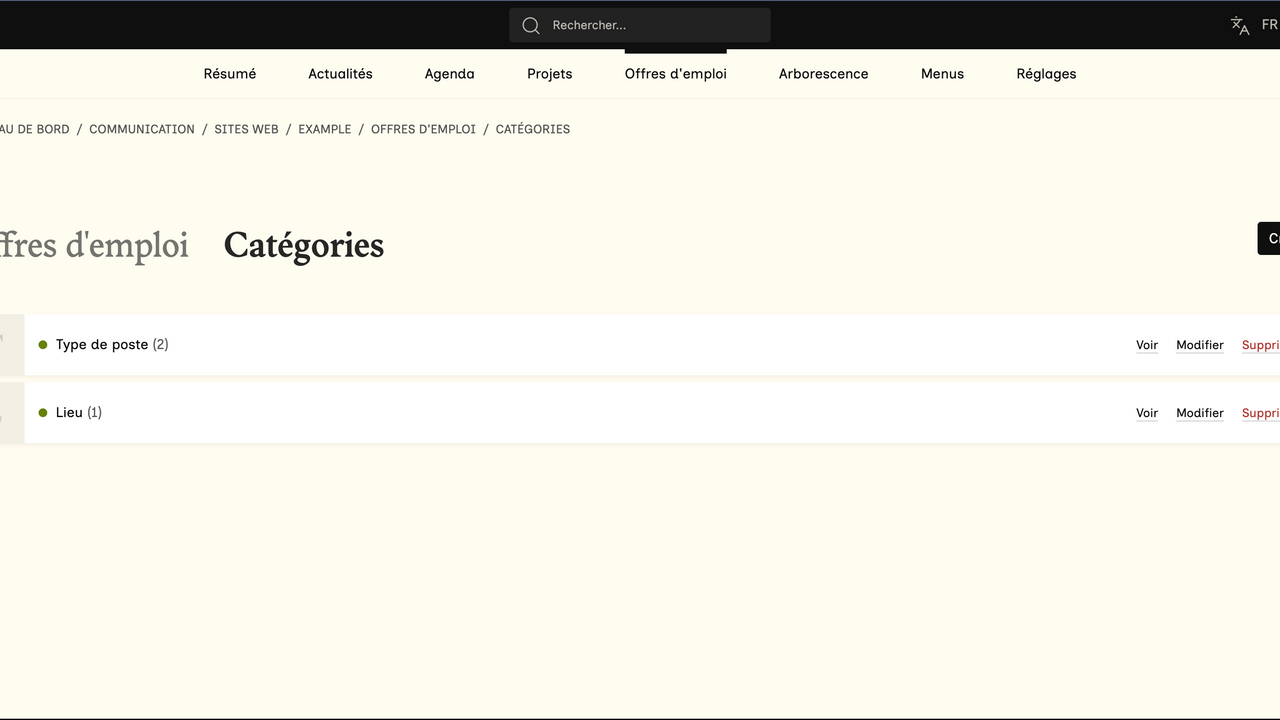Open the Agenda section
The height and width of the screenshot is (720, 1280).
coord(449,74)
